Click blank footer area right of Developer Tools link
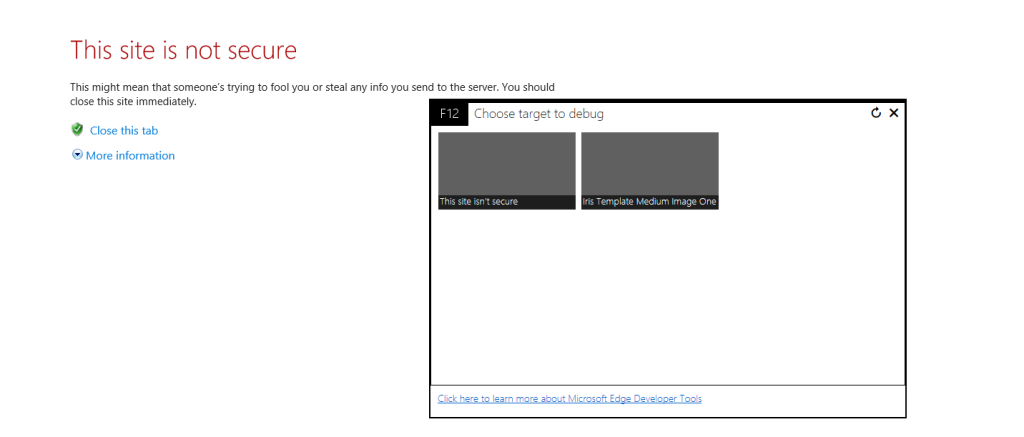This screenshot has width=1024, height=437. 810,400
